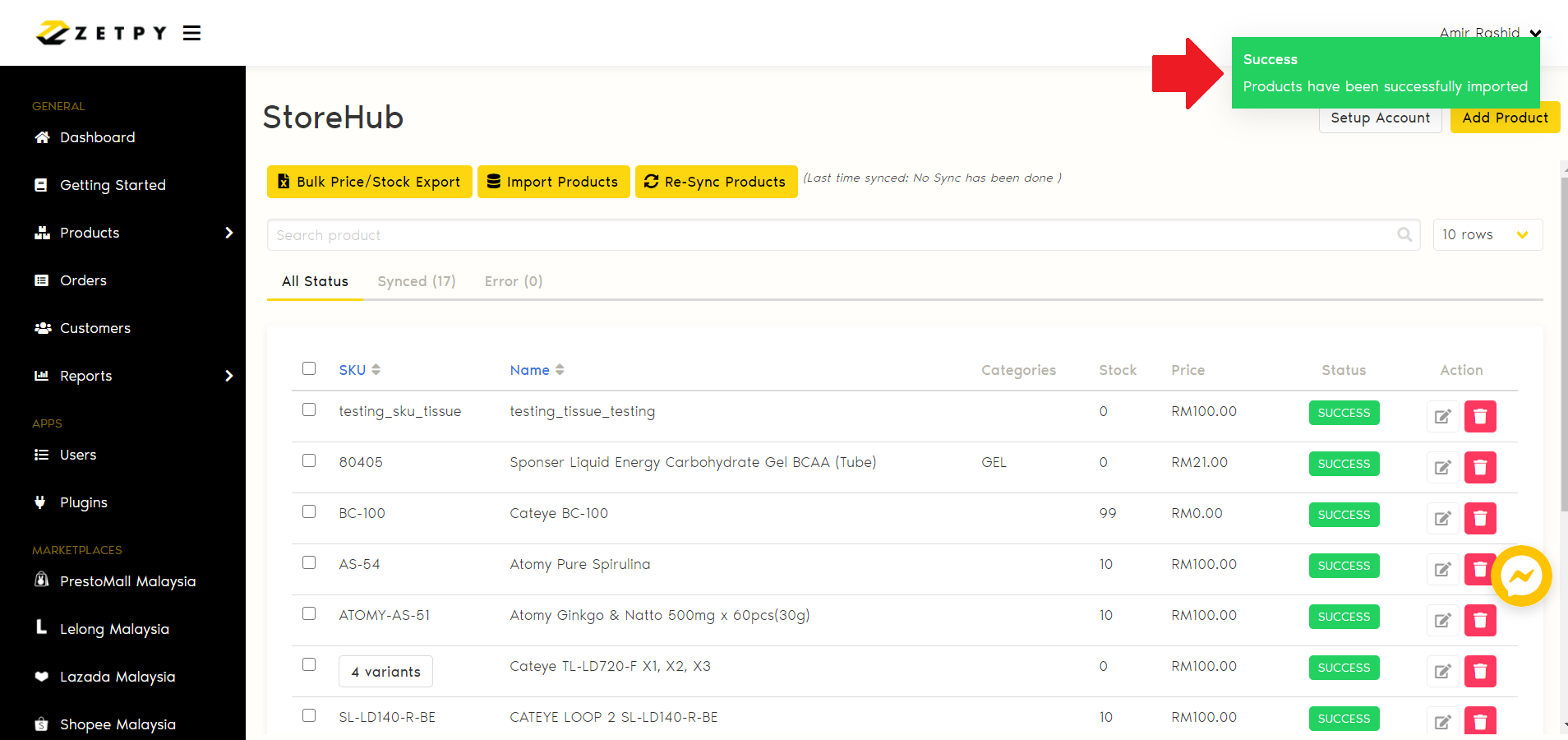Open the Amir Rashid account dropdown
This screenshot has height=740, width=1568.
(x=1489, y=32)
